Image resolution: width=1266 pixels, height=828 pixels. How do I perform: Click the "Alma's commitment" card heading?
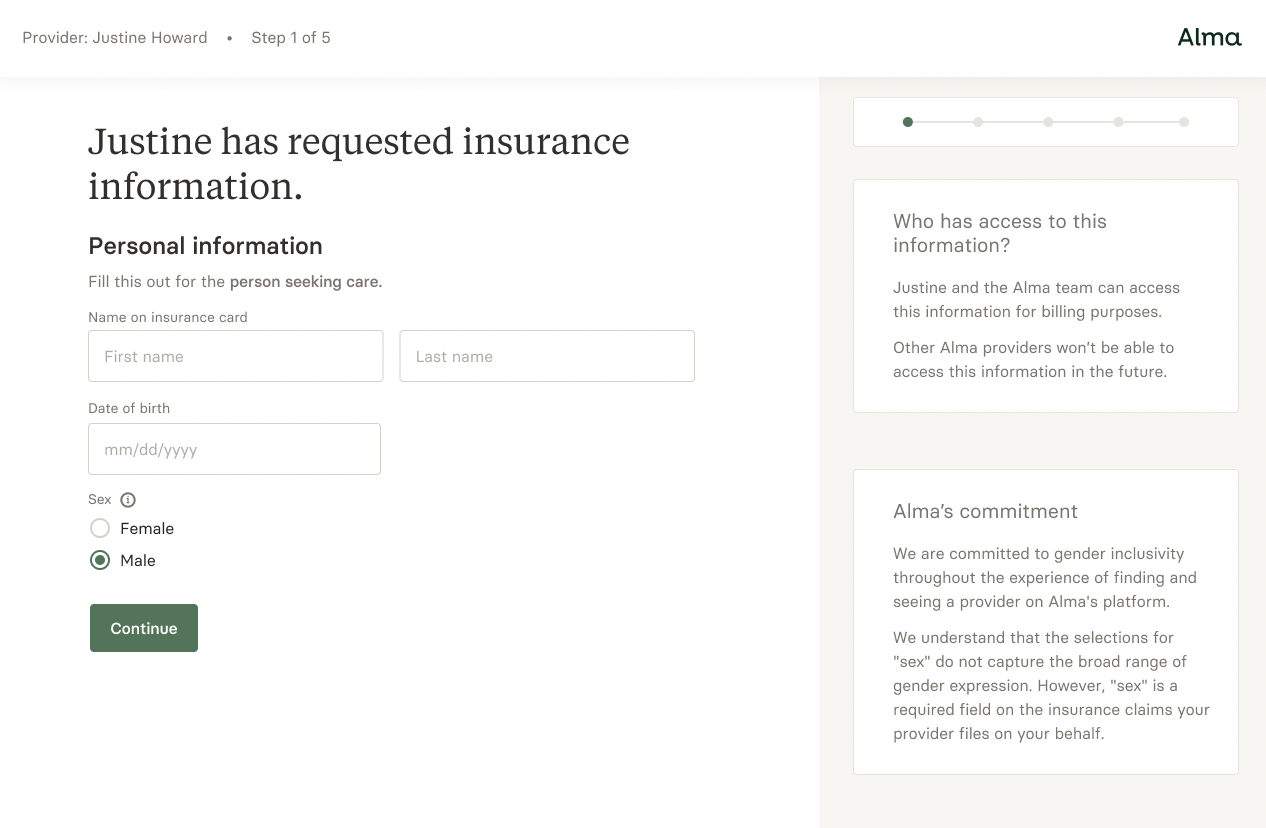[985, 511]
